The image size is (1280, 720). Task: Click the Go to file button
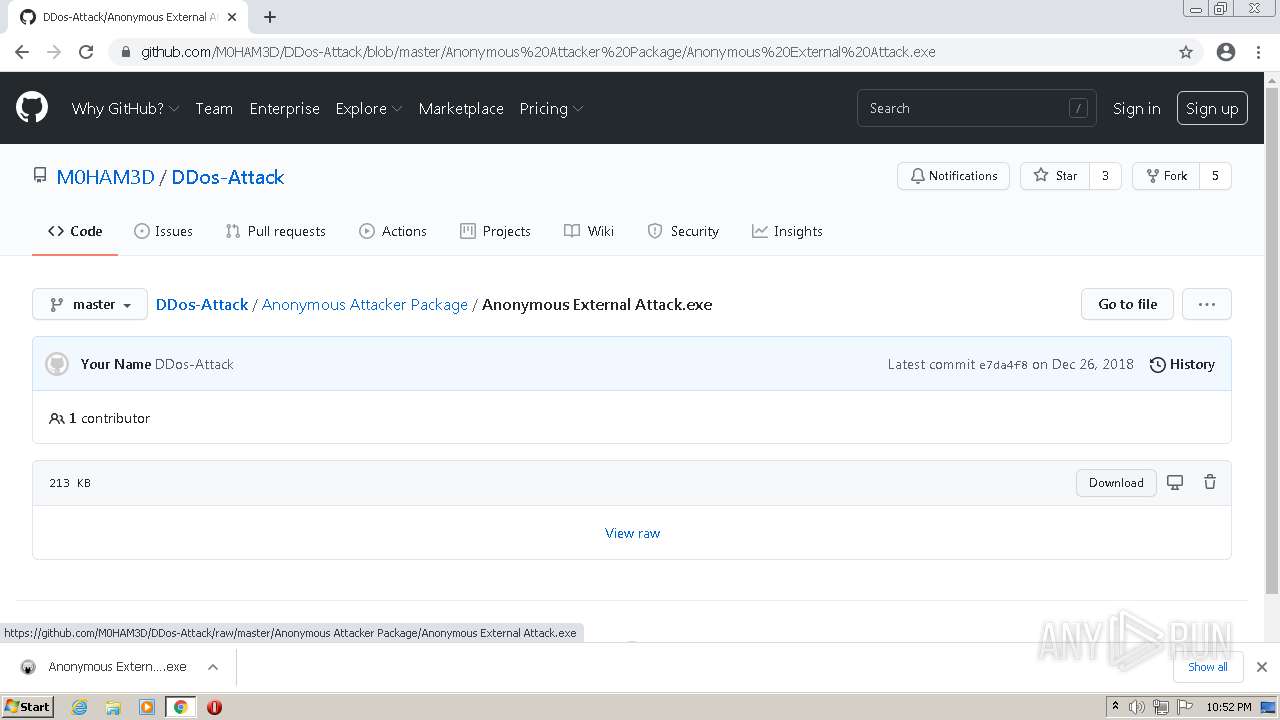click(x=1128, y=304)
